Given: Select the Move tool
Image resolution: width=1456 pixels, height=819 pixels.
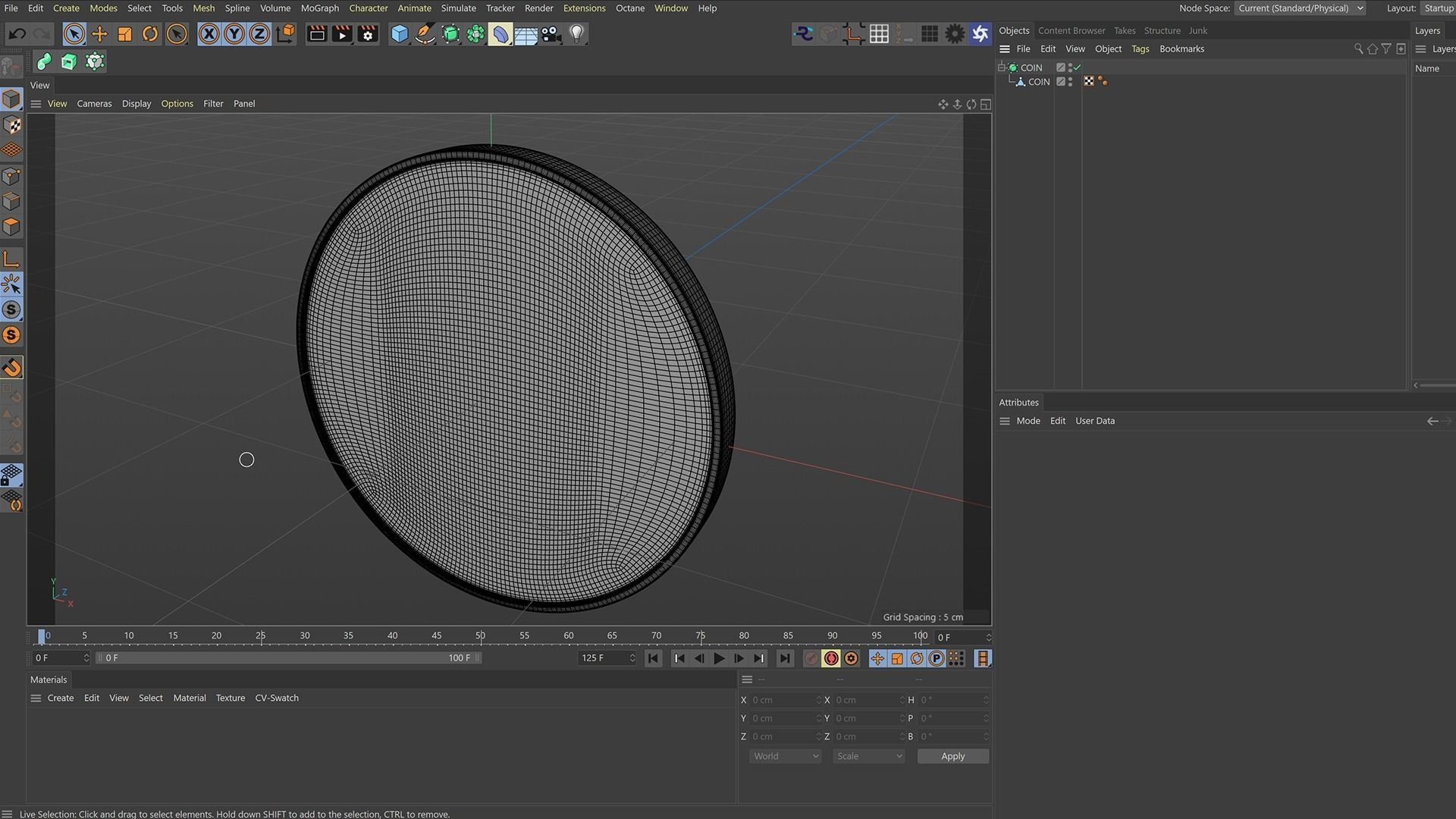Looking at the screenshot, I should click(99, 34).
